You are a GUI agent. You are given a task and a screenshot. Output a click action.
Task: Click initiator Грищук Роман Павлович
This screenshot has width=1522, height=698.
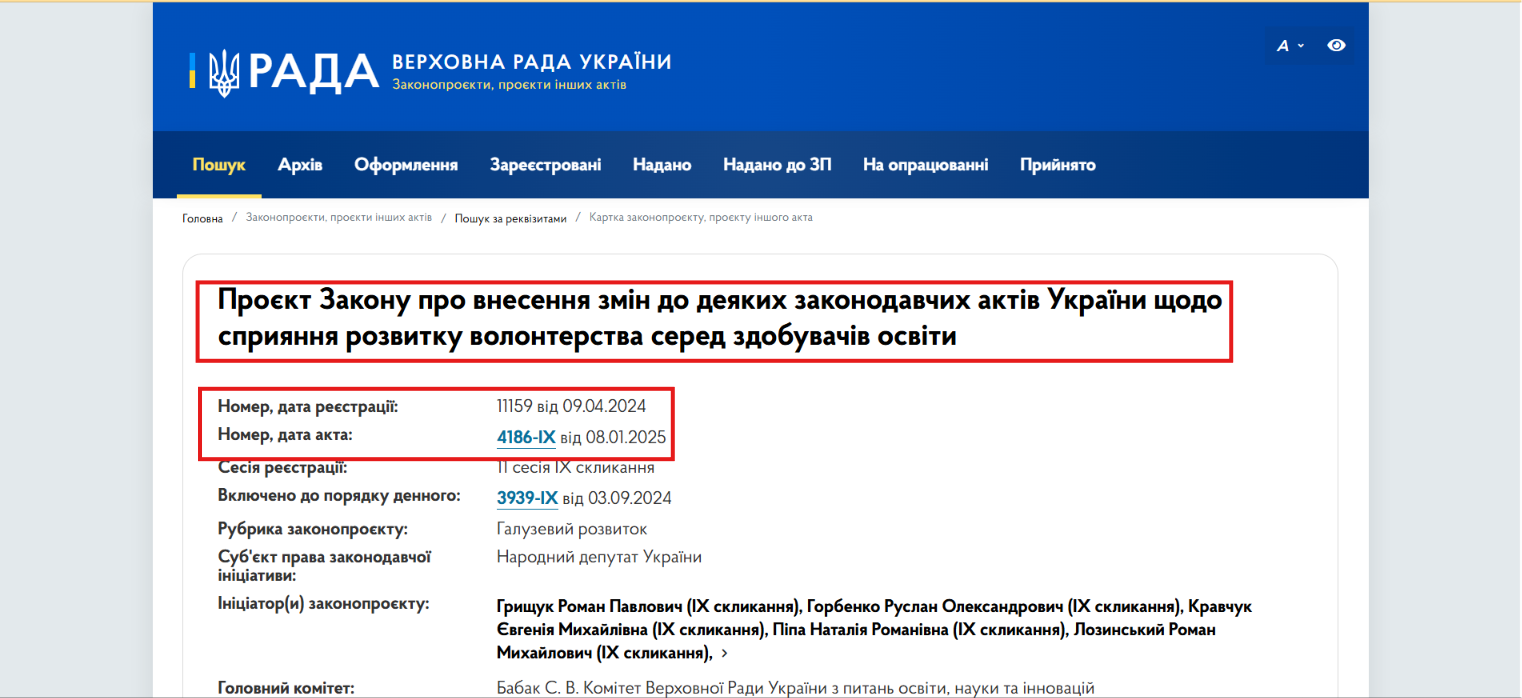(x=650, y=607)
